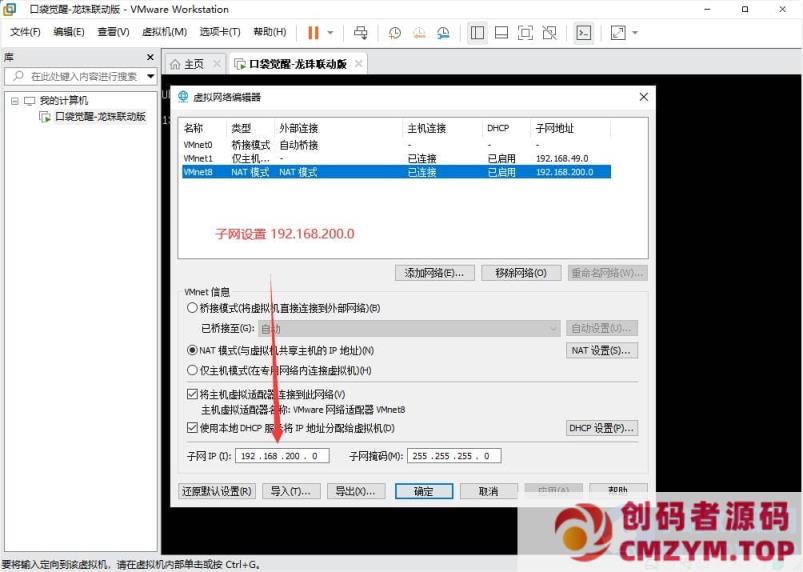Select NAT 模式 radio button
Screen dimensions: 803x572
(x=192, y=350)
